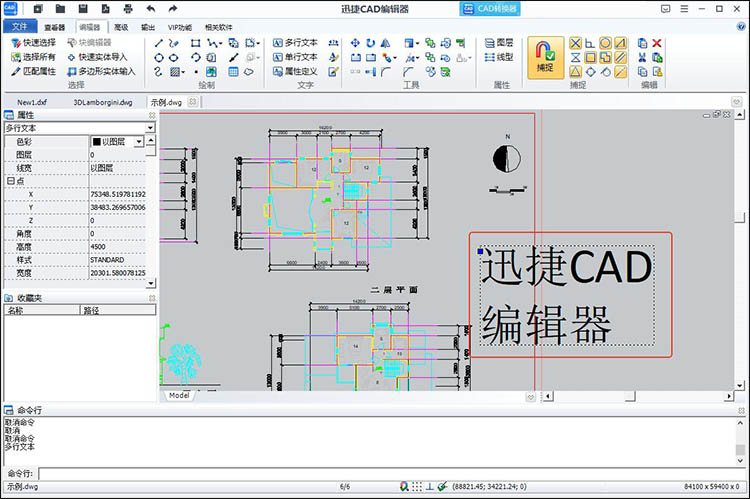This screenshot has width=750, height=499.
Task: Toggle the parallel lines snap option
Action: (620, 58)
